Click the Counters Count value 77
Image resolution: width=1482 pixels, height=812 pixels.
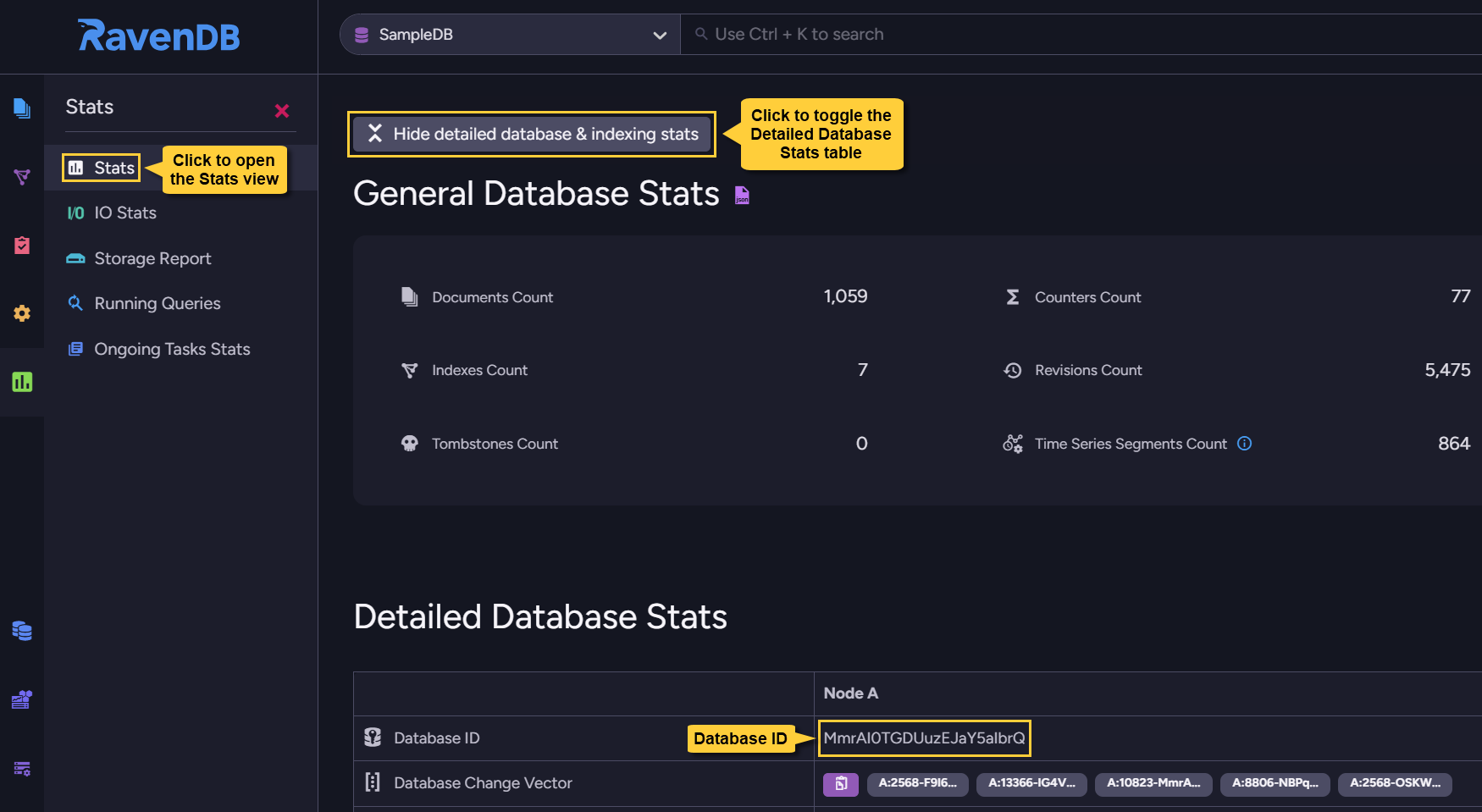1461,296
